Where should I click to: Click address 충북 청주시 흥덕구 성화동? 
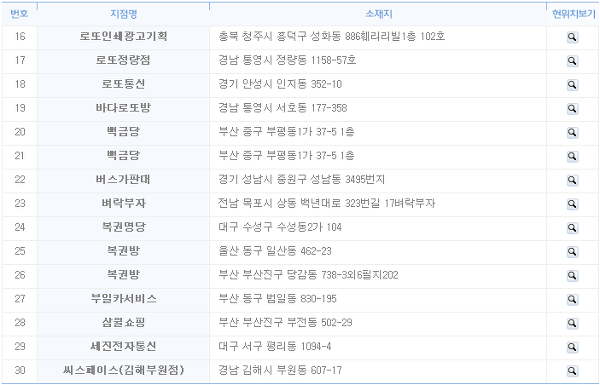[x=331, y=36]
